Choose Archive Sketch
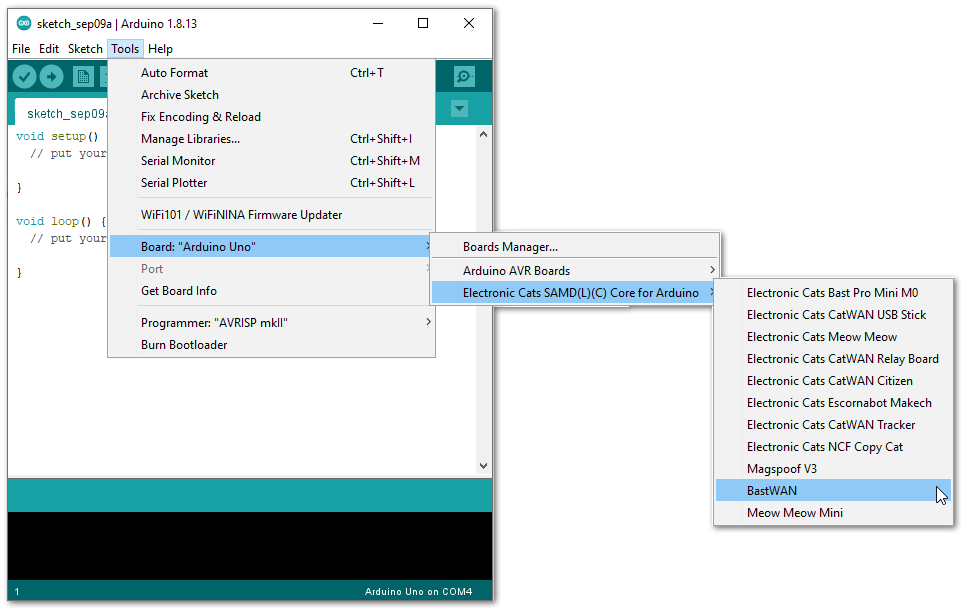Viewport: 965px width, 613px height. click(x=271, y=95)
